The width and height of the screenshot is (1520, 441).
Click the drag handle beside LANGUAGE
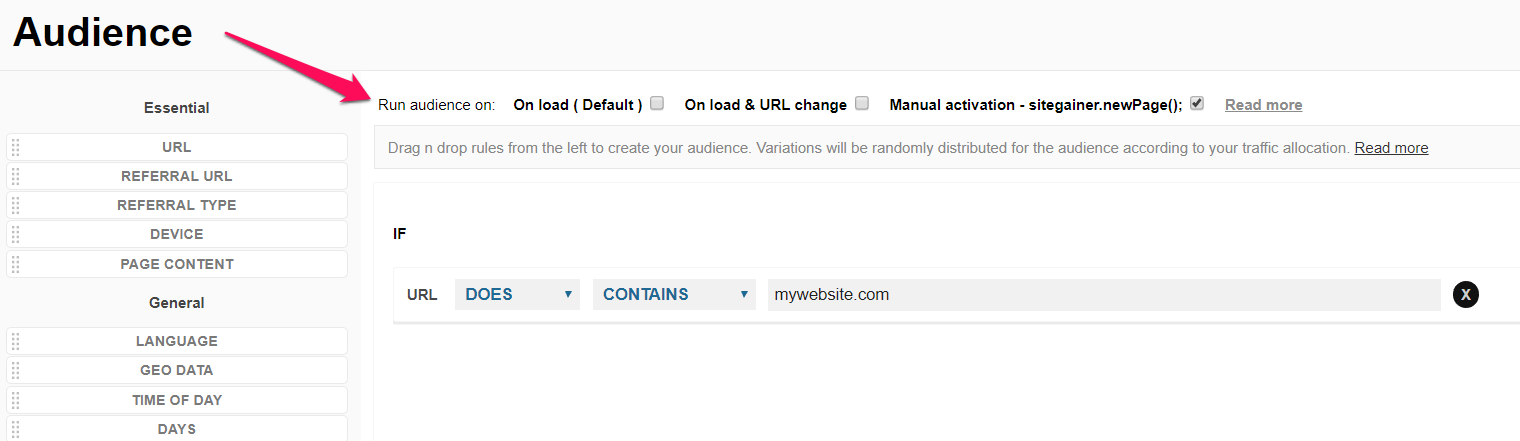(x=15, y=341)
